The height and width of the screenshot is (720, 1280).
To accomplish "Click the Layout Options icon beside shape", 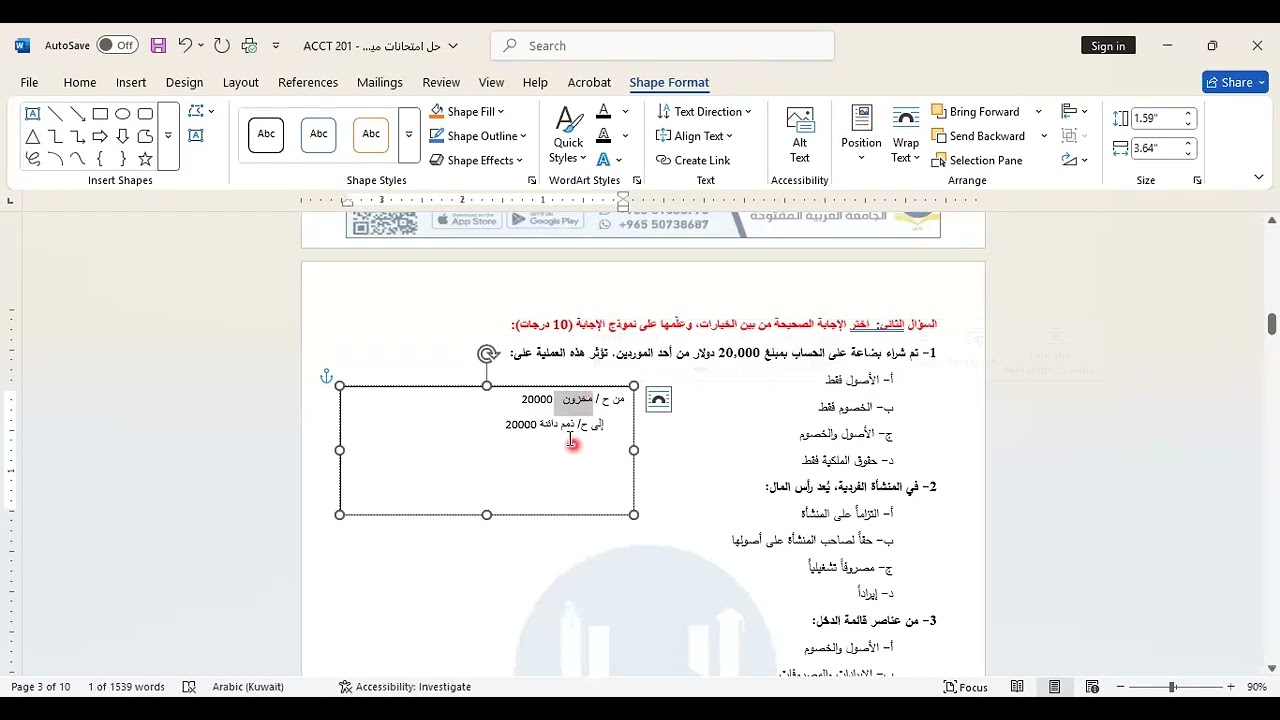I will (658, 400).
